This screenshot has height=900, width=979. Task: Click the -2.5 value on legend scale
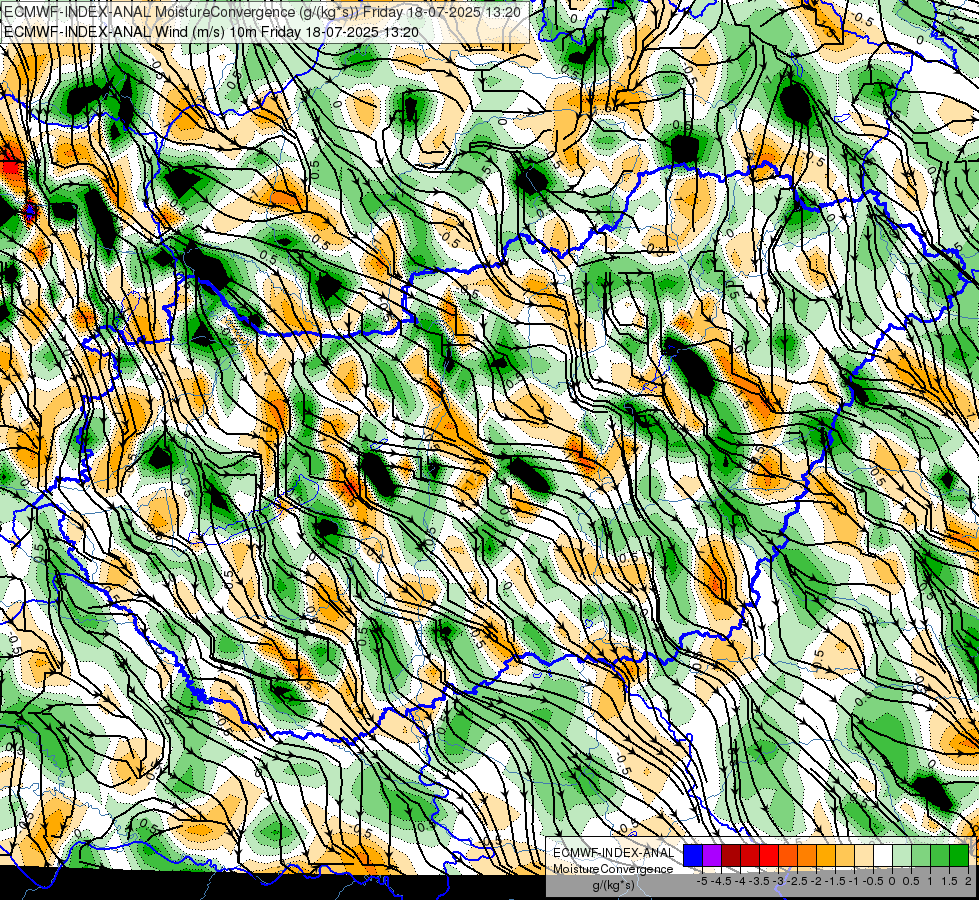point(797,881)
